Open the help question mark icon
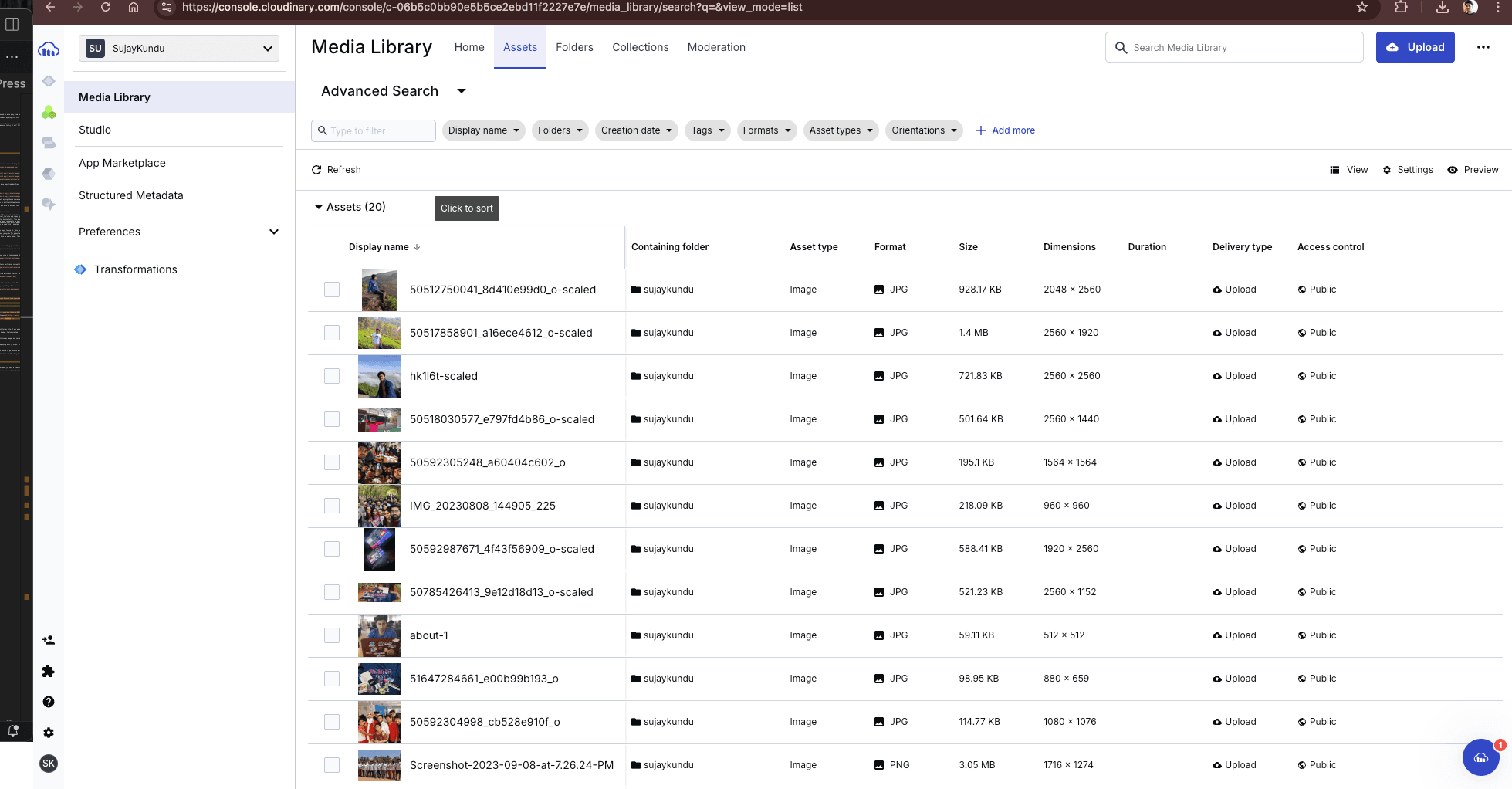Image resolution: width=1512 pixels, height=789 pixels. (49, 702)
